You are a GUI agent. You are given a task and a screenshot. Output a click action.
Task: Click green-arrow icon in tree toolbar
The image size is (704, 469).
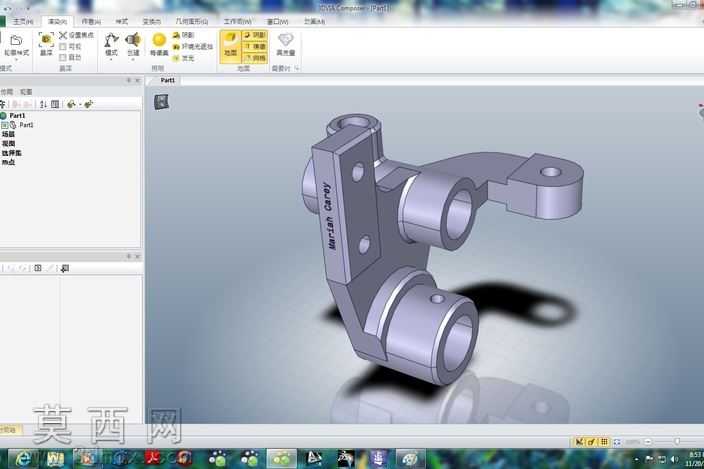click(71, 104)
